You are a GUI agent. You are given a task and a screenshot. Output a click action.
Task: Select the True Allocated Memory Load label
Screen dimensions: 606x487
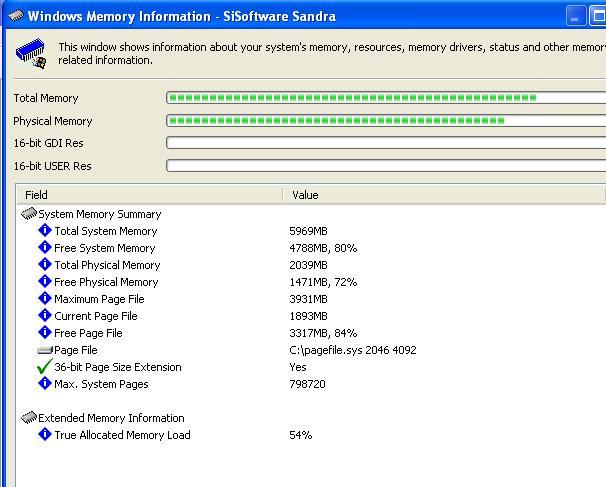122,435
